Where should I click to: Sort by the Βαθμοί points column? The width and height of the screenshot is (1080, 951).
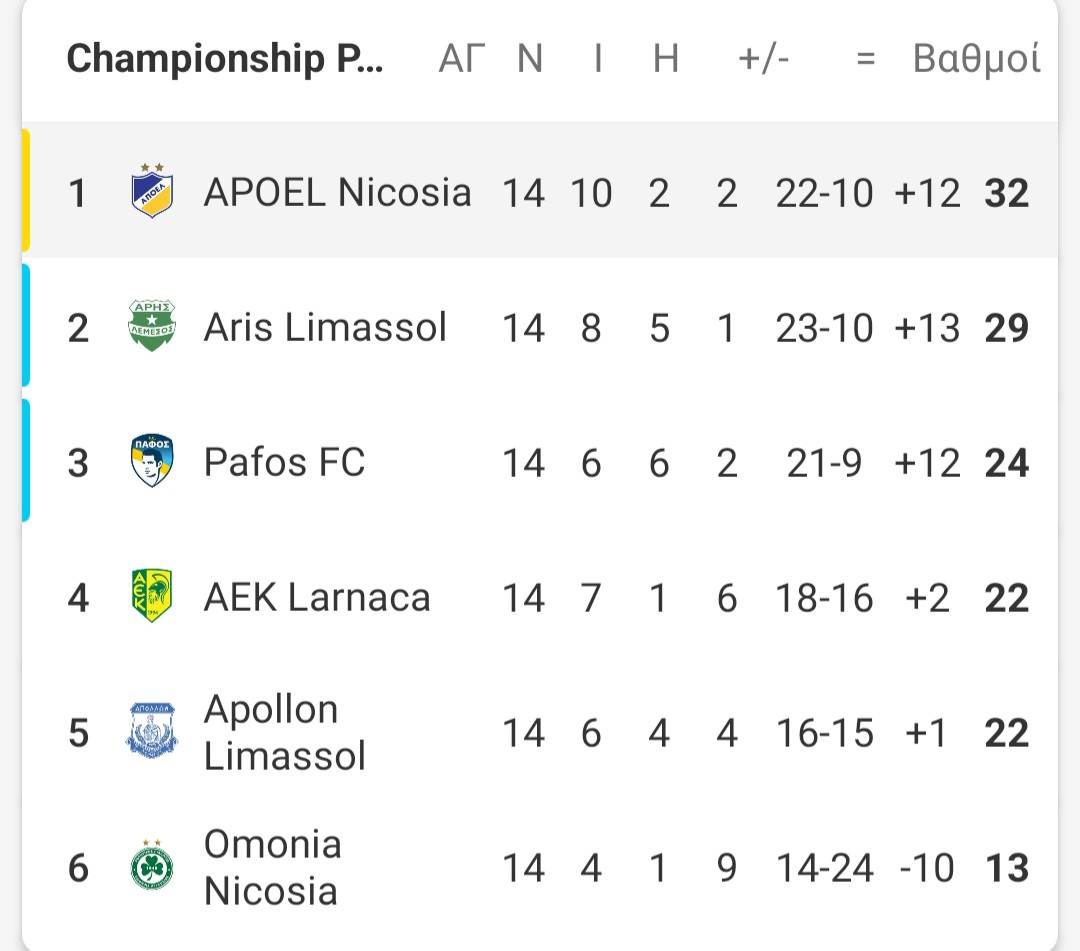point(976,59)
